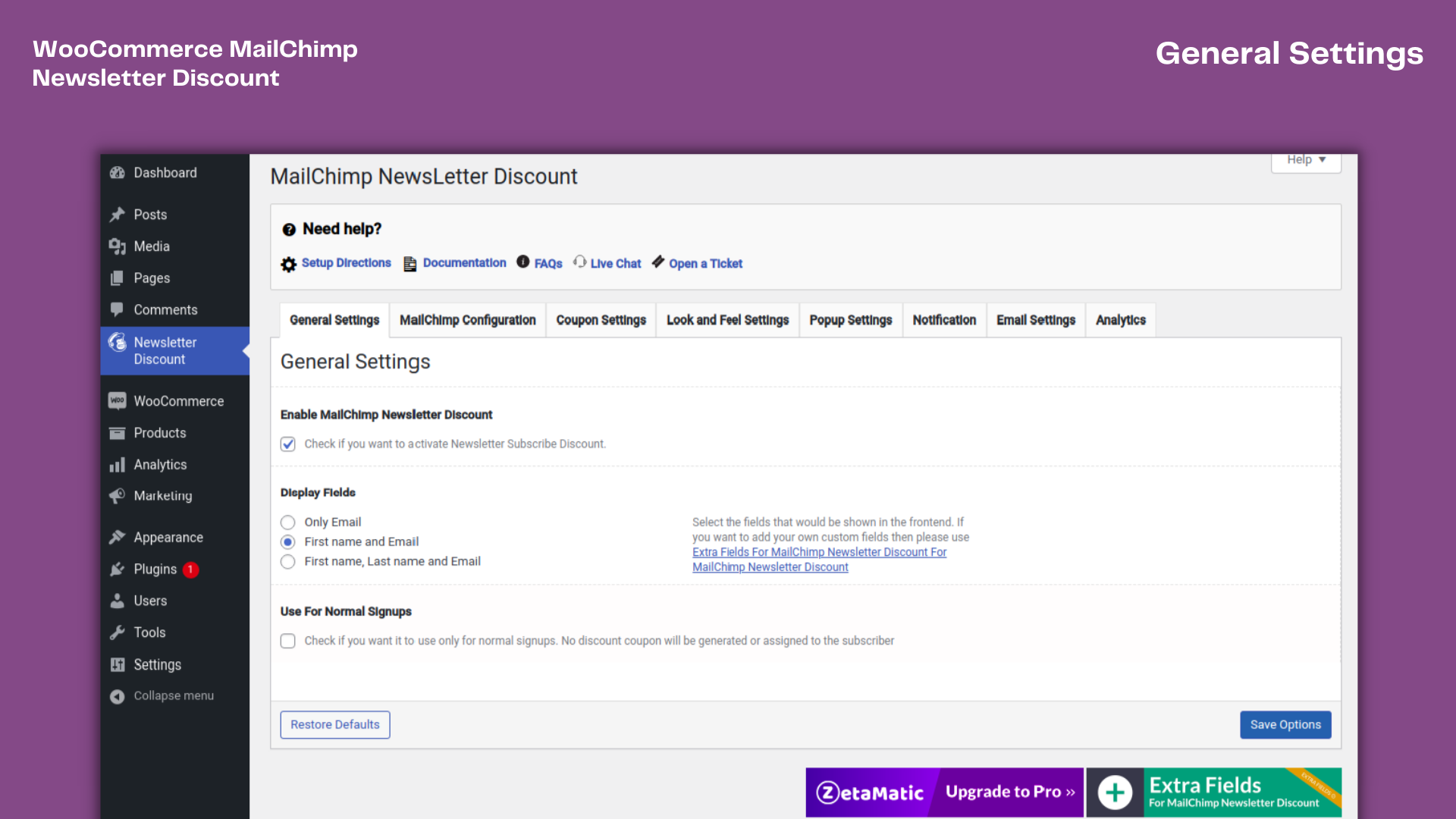Click the Appearance paintbrush icon
Image resolution: width=1456 pixels, height=819 pixels.
click(x=117, y=537)
